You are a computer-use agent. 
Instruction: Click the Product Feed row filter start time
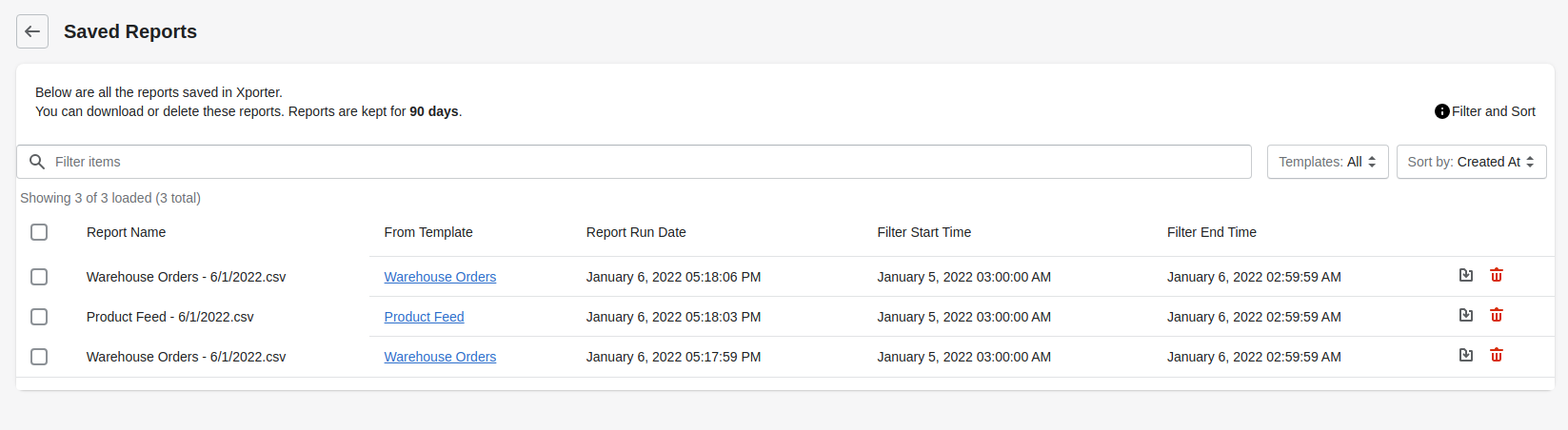963,317
